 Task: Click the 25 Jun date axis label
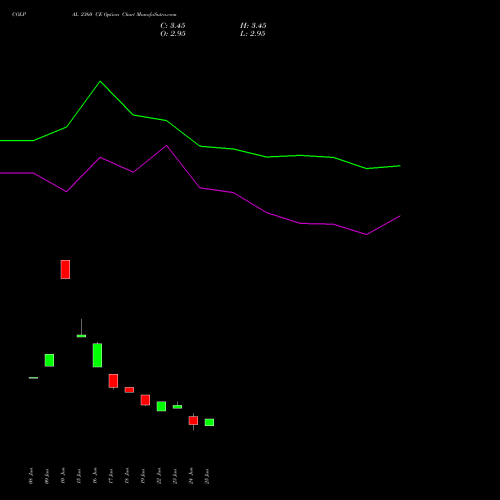tap(207, 476)
